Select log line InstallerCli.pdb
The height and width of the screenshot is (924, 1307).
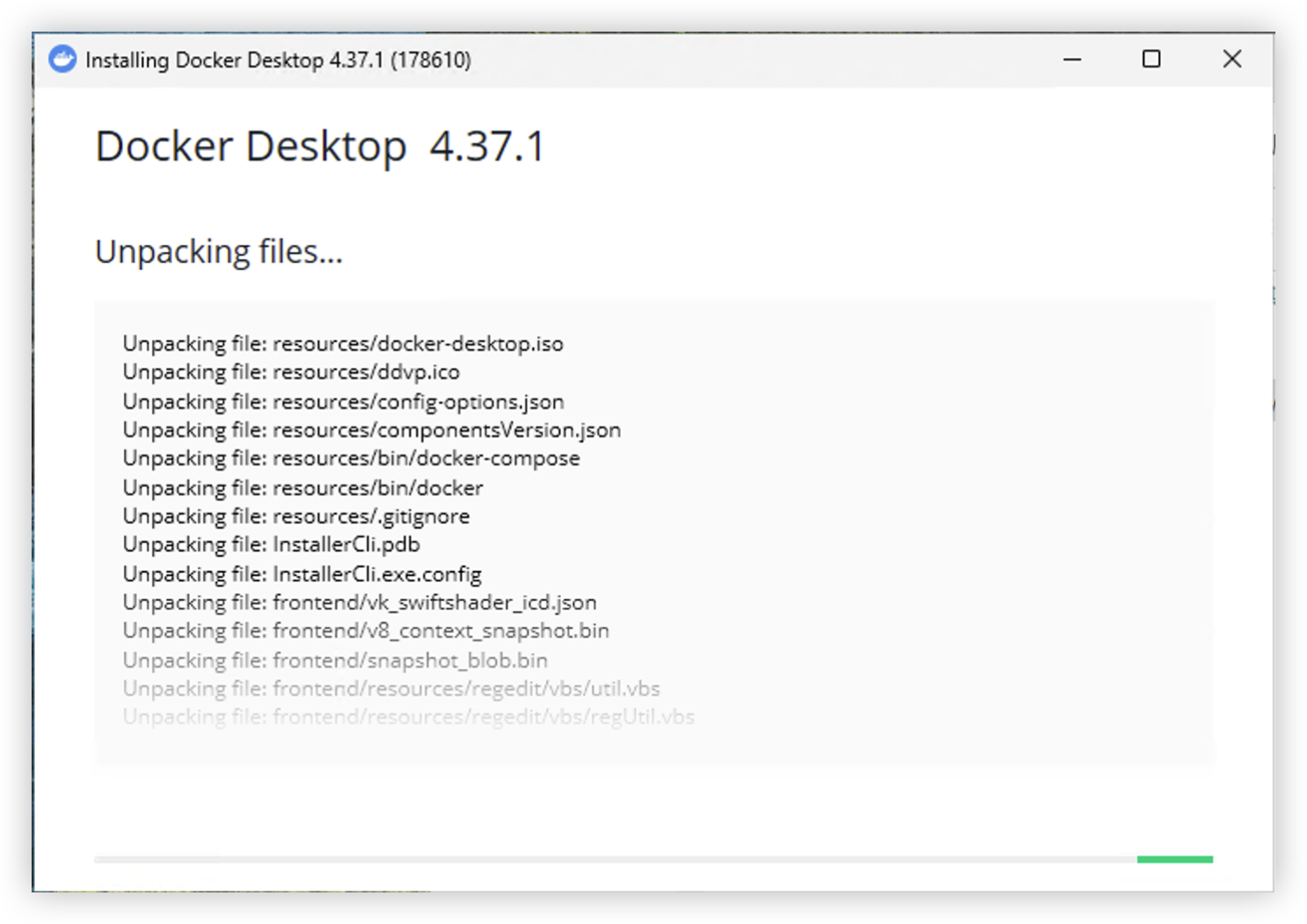[271, 544]
